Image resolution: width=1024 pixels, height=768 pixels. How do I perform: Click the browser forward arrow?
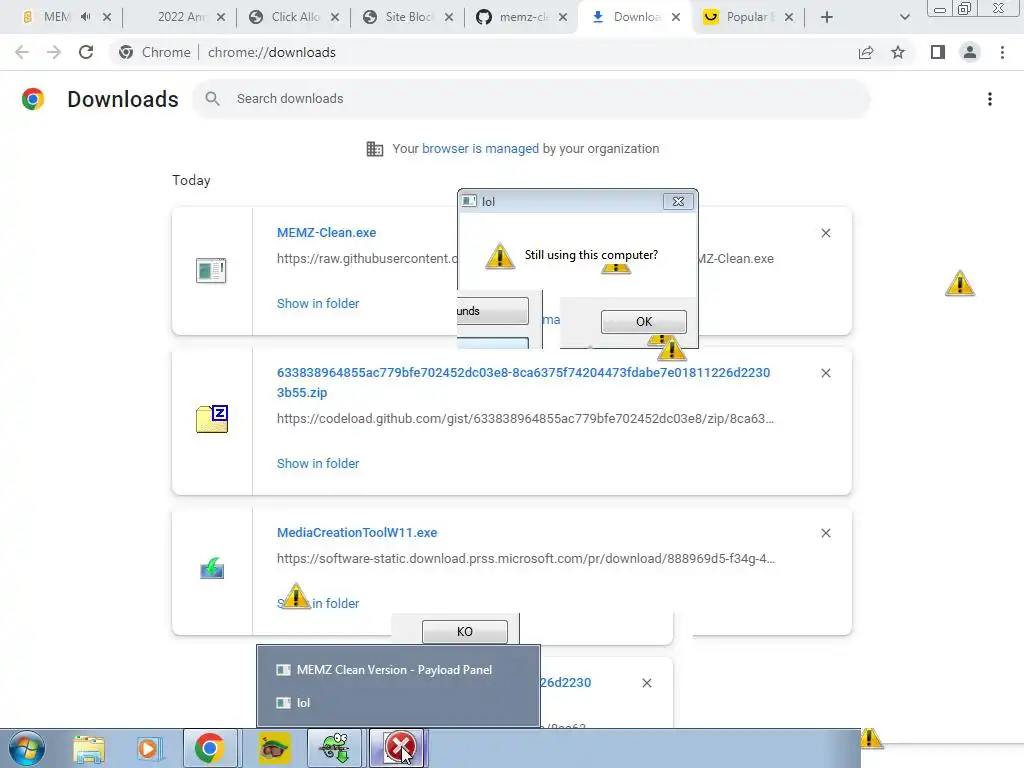click(54, 52)
